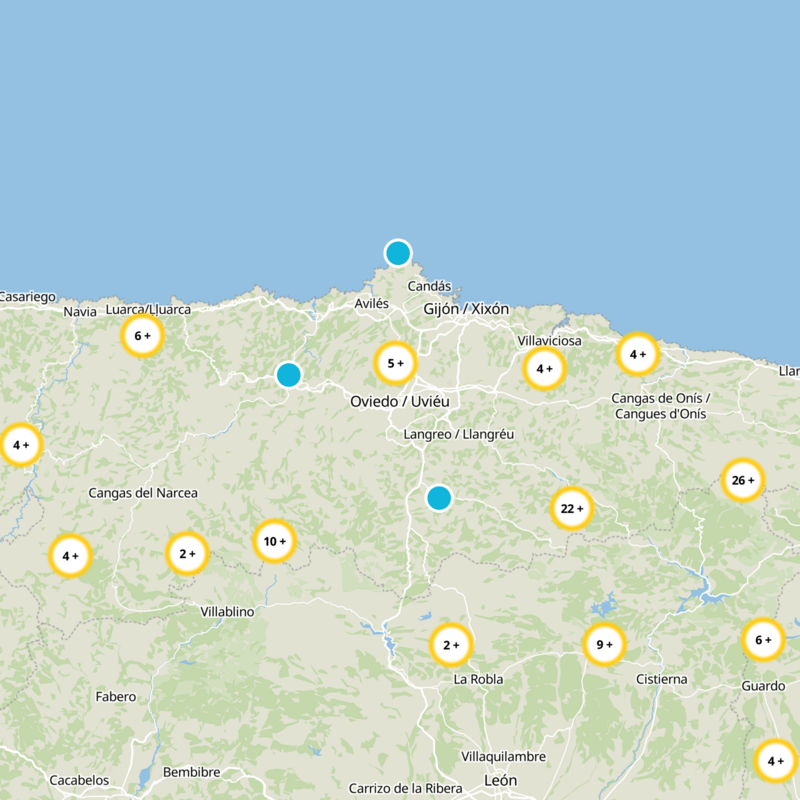Viewport: 800px width, 800px height.
Task: Click the 4+ cluster near Cangas de Onís
Action: pos(640,352)
